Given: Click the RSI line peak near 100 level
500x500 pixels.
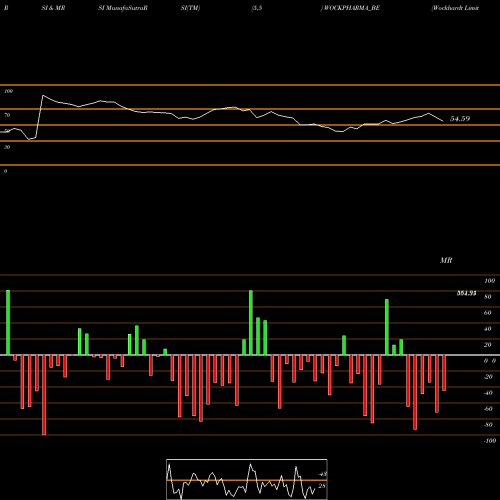Looking at the screenshot, I should pyautogui.click(x=43, y=96).
